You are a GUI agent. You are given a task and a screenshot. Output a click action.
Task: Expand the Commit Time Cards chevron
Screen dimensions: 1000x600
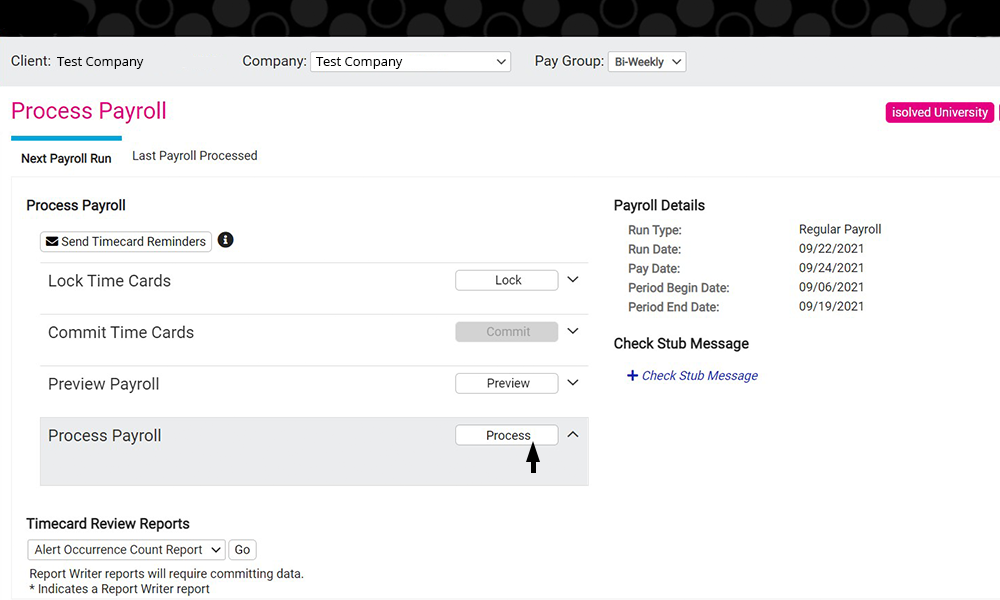[x=573, y=331]
